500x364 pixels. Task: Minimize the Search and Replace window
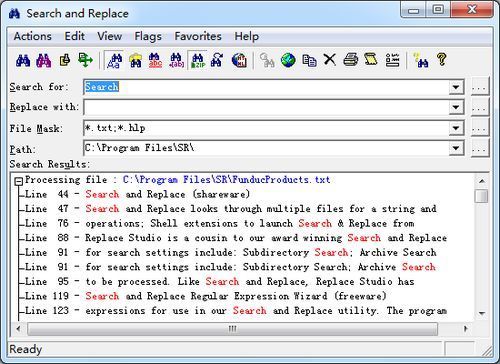413,10
